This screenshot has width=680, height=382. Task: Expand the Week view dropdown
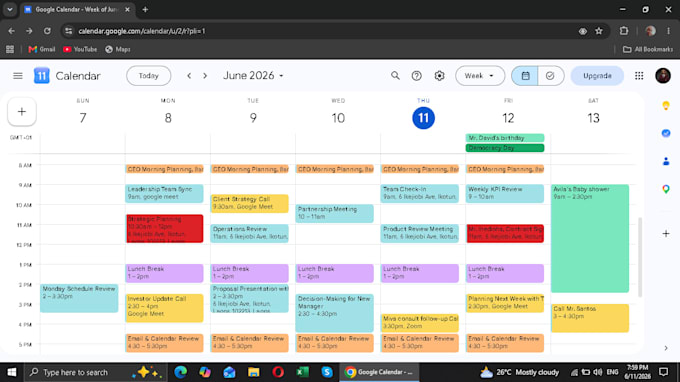480,76
